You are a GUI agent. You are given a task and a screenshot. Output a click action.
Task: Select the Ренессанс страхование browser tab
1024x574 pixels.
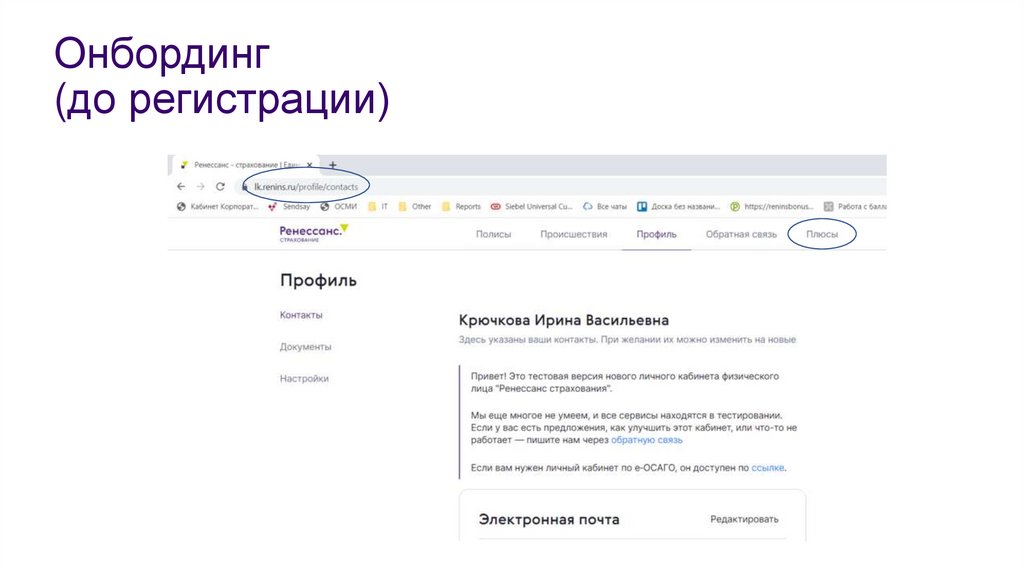pos(245,165)
